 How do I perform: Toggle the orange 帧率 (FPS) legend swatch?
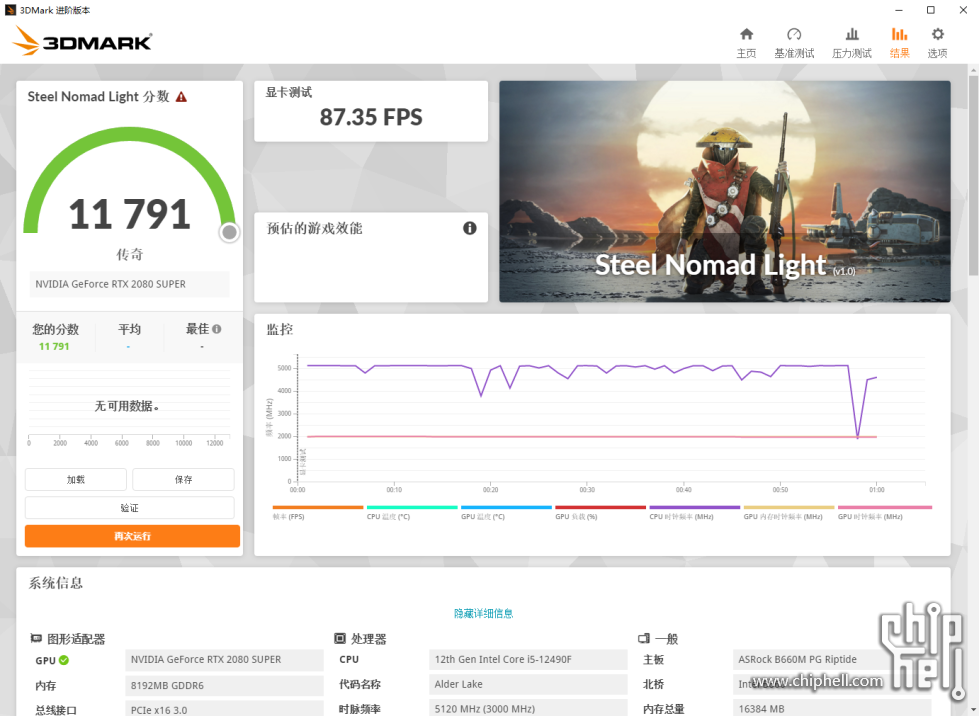(318, 508)
